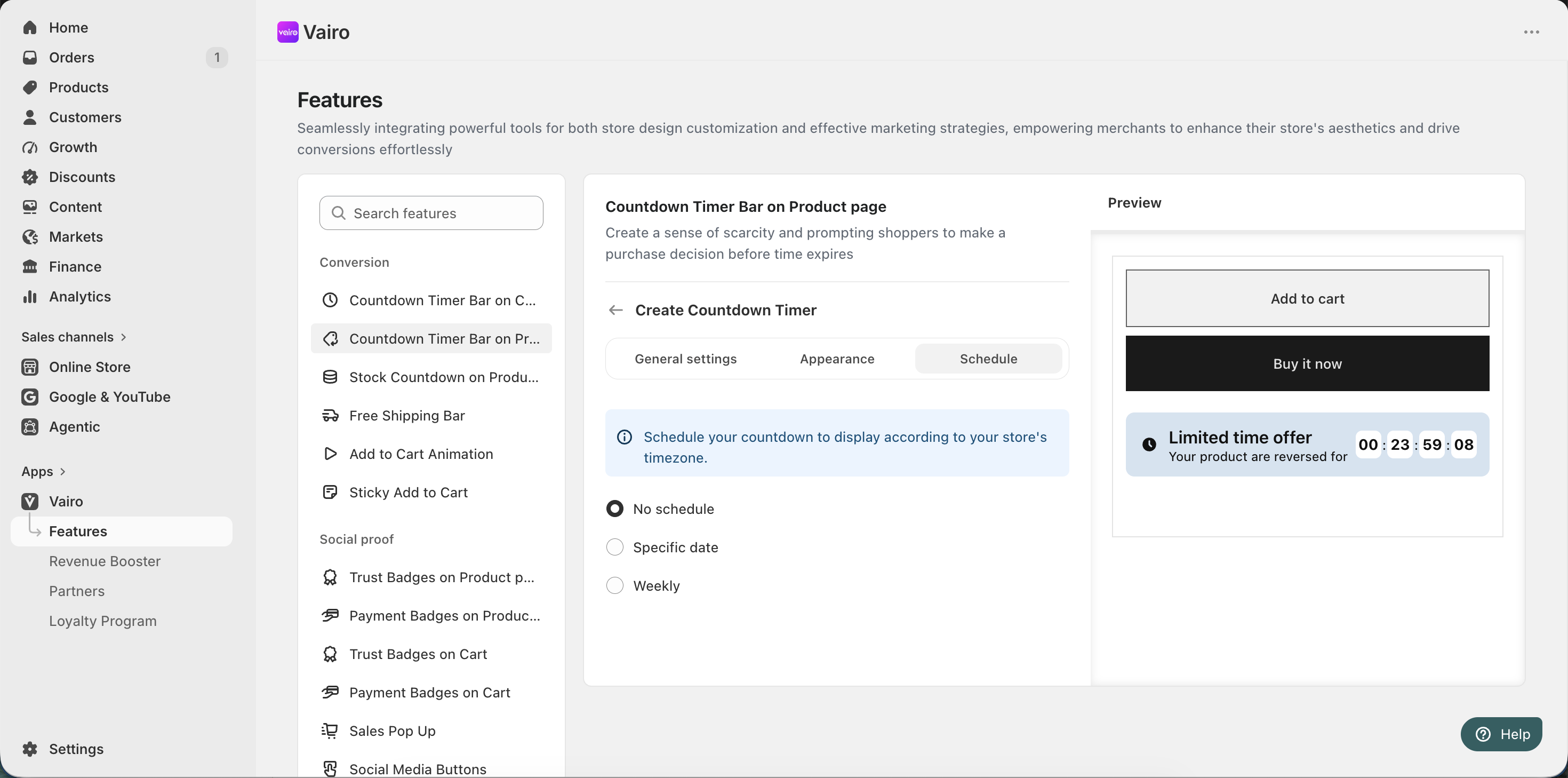Expand the Apps section chevron
Image resolution: width=1568 pixels, height=778 pixels.
pyautogui.click(x=63, y=472)
